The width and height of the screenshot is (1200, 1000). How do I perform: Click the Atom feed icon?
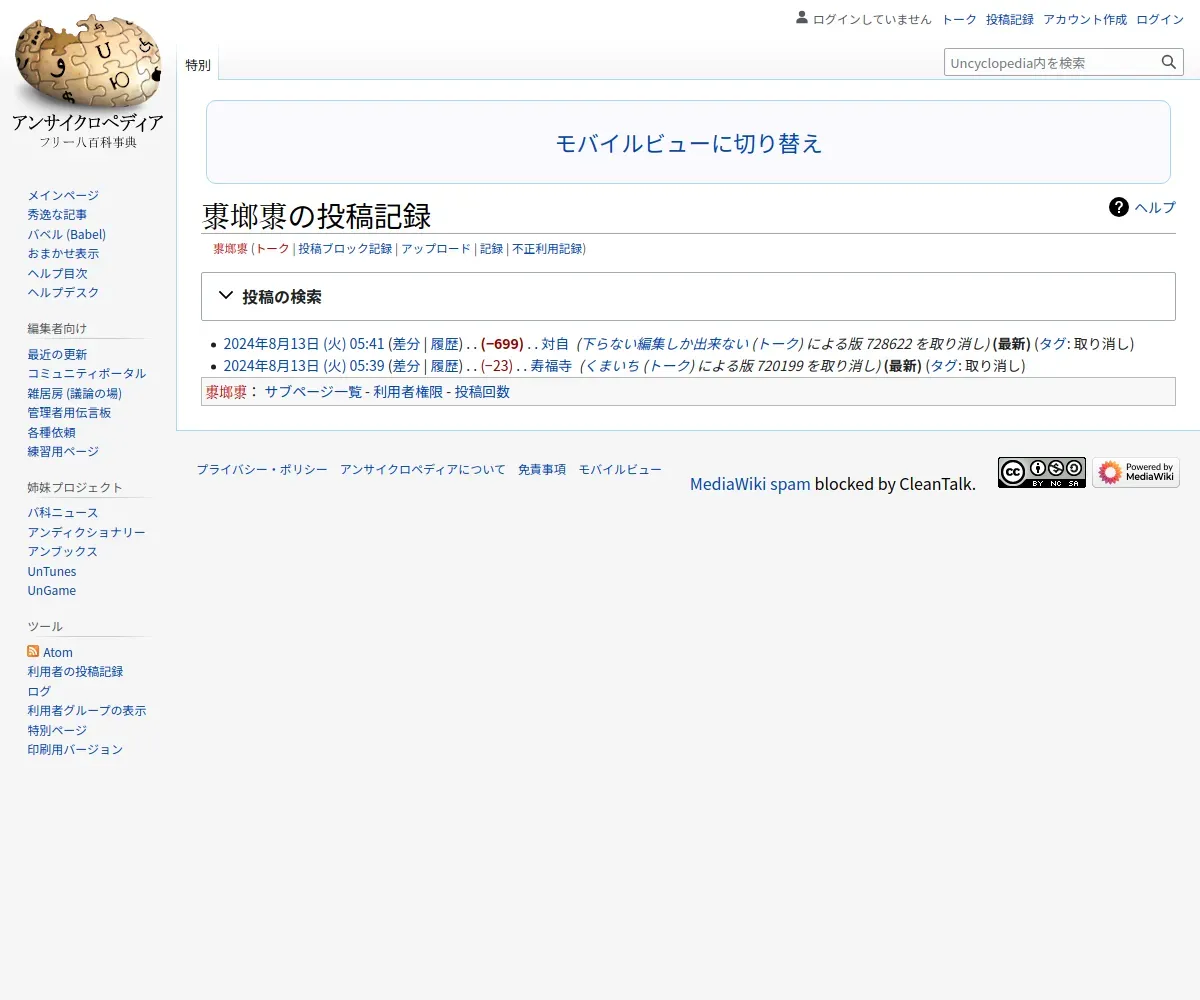pos(33,651)
